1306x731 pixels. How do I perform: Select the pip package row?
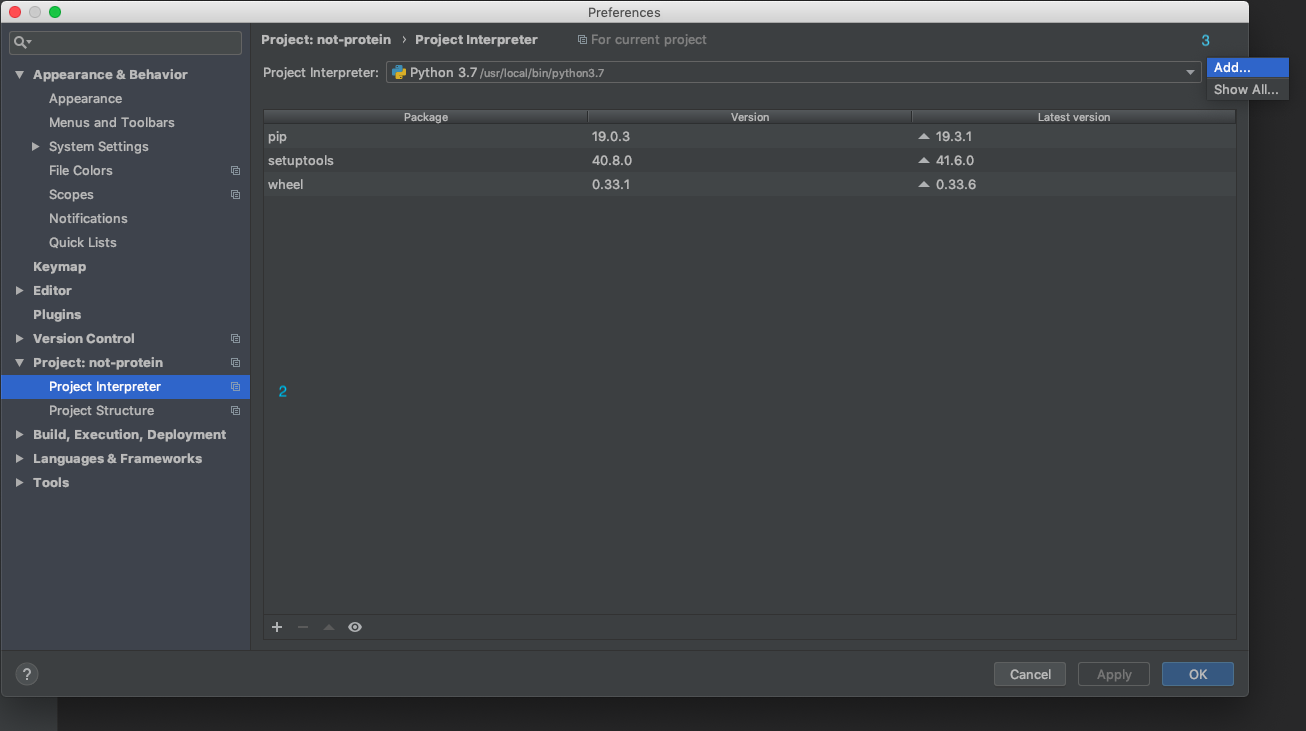(x=750, y=136)
